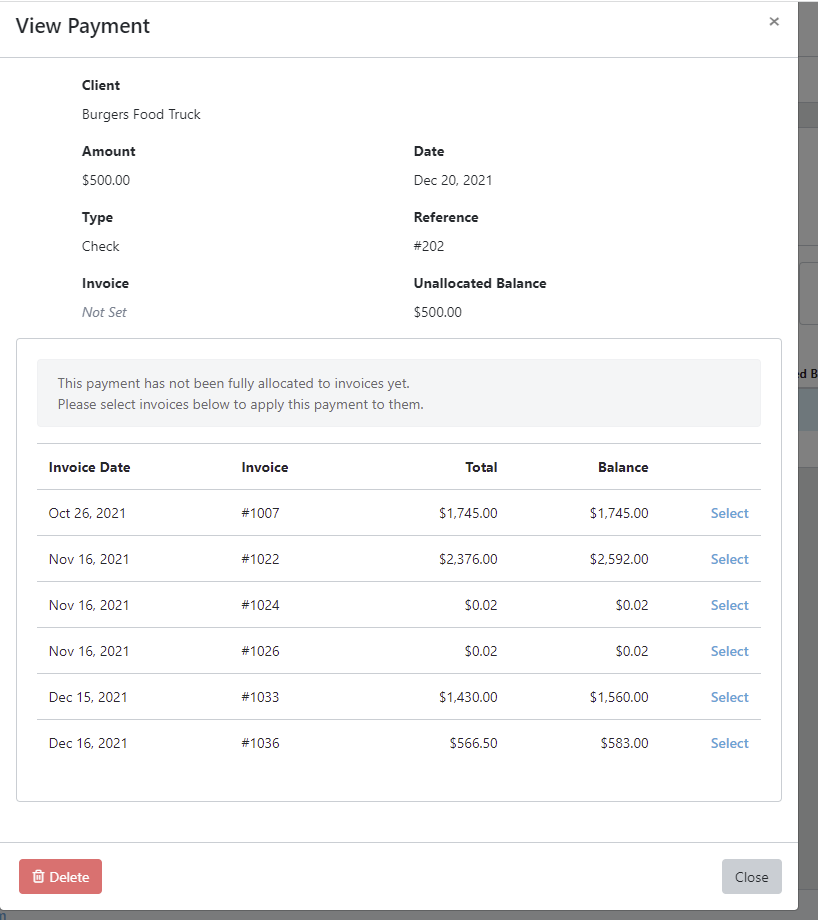The image size is (818, 920).
Task: Dismiss the dialog via the Close button
Action: 751,876
